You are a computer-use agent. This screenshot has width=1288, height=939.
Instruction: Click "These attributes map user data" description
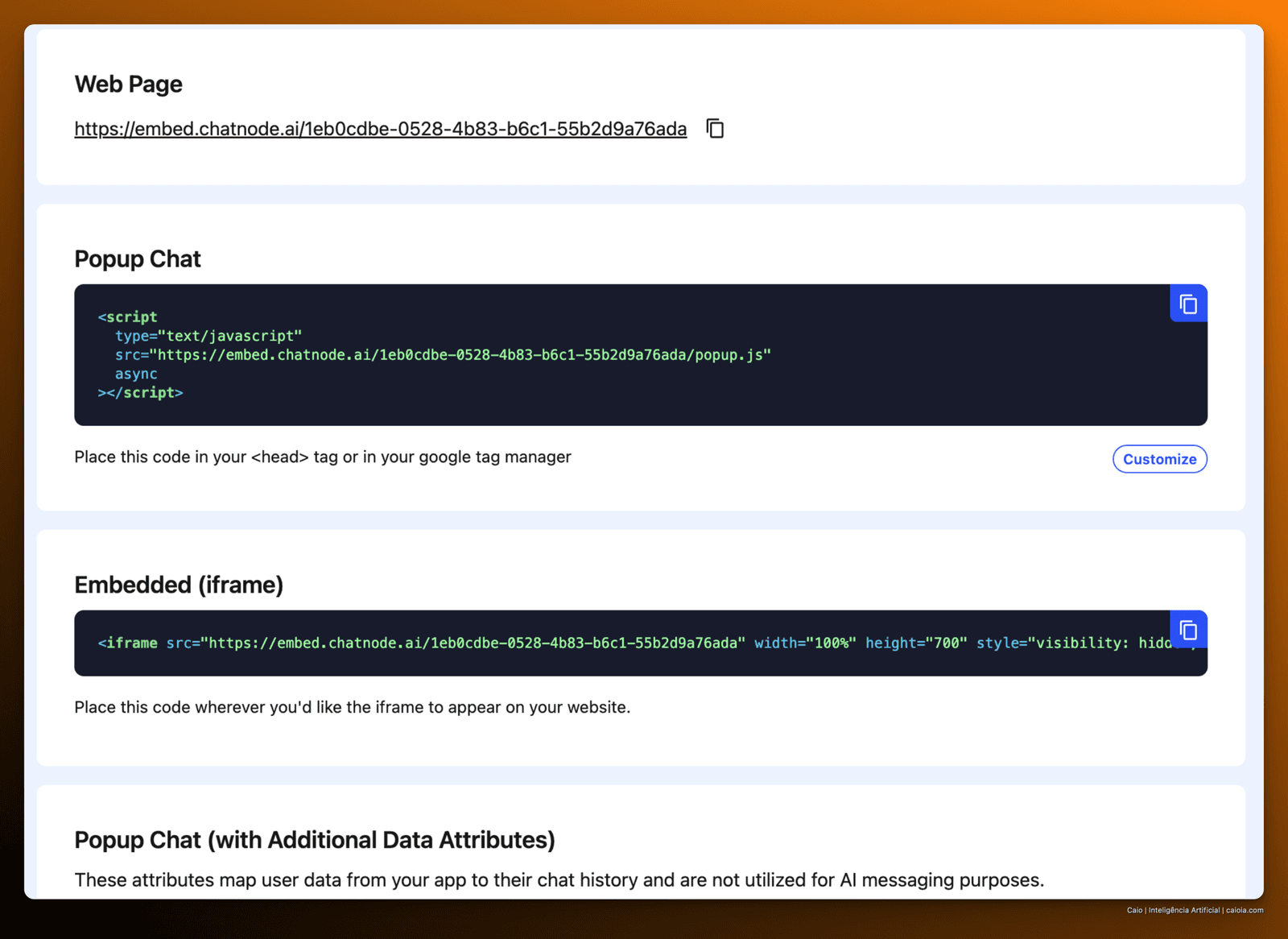click(559, 880)
